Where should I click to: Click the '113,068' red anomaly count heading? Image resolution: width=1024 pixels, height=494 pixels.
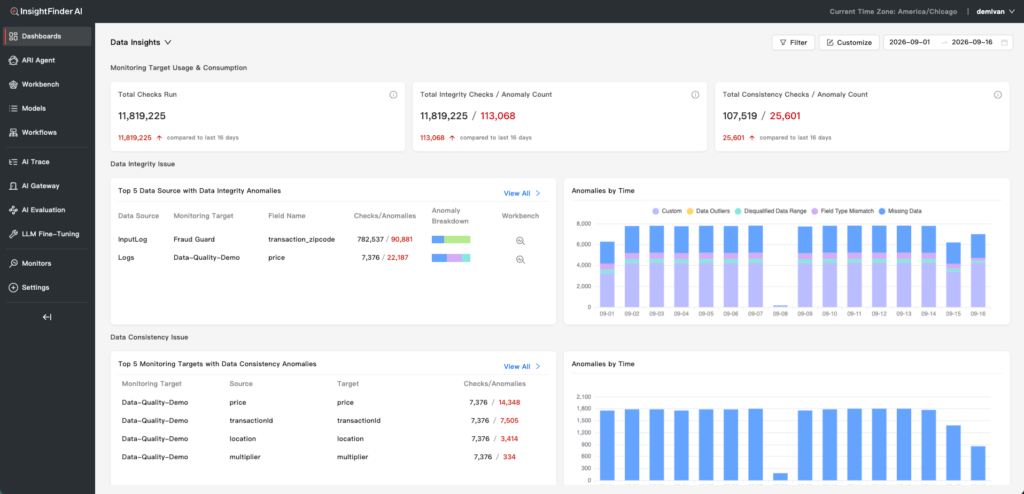tap(498, 116)
